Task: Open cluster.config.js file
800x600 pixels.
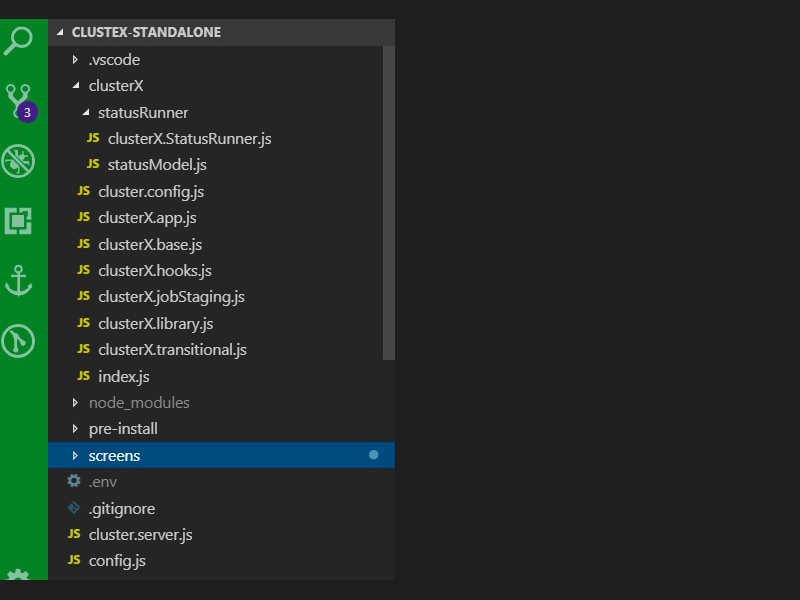Action: pos(150,191)
